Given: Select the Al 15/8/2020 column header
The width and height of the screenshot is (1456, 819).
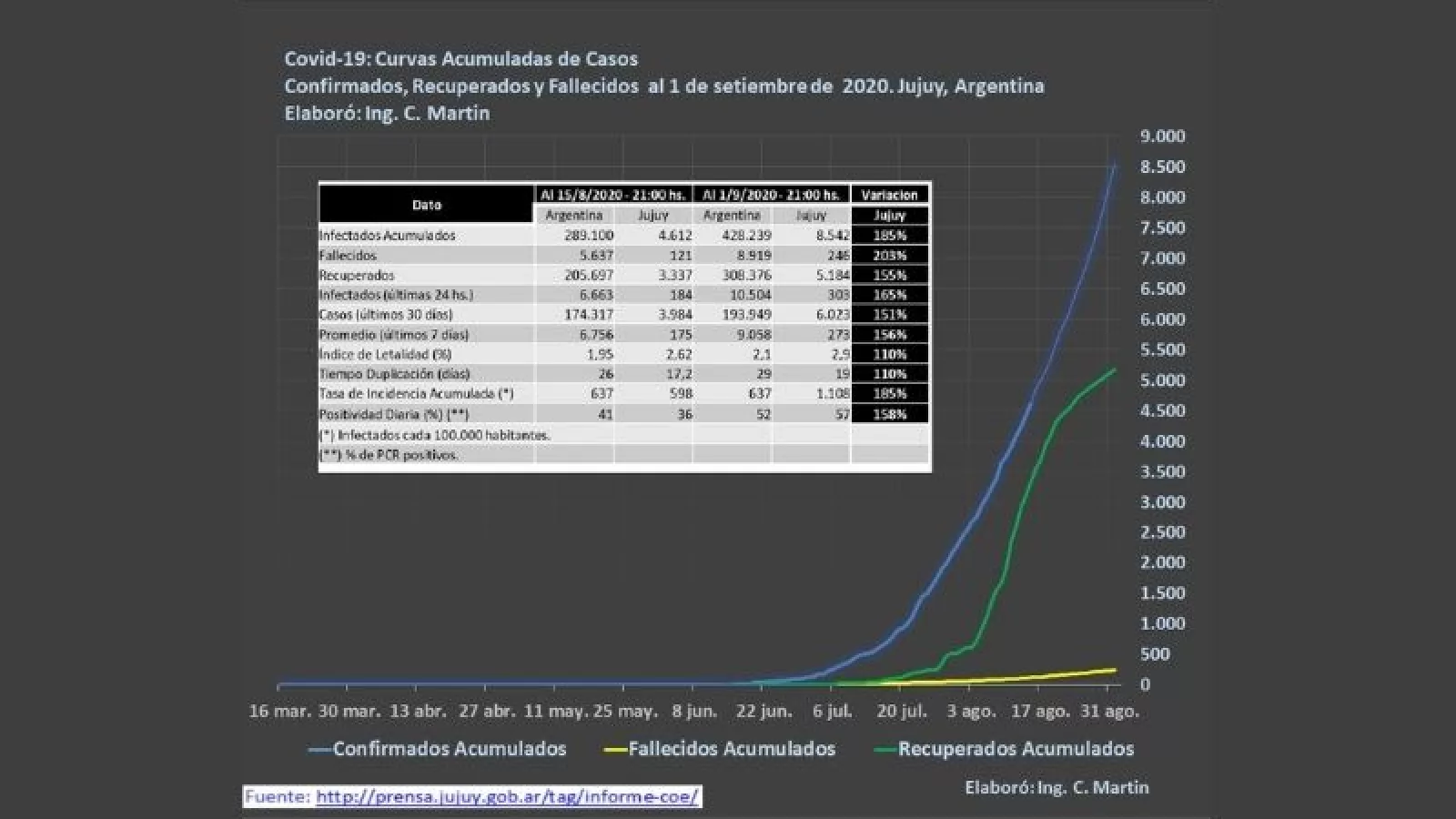Looking at the screenshot, I should point(612,195).
